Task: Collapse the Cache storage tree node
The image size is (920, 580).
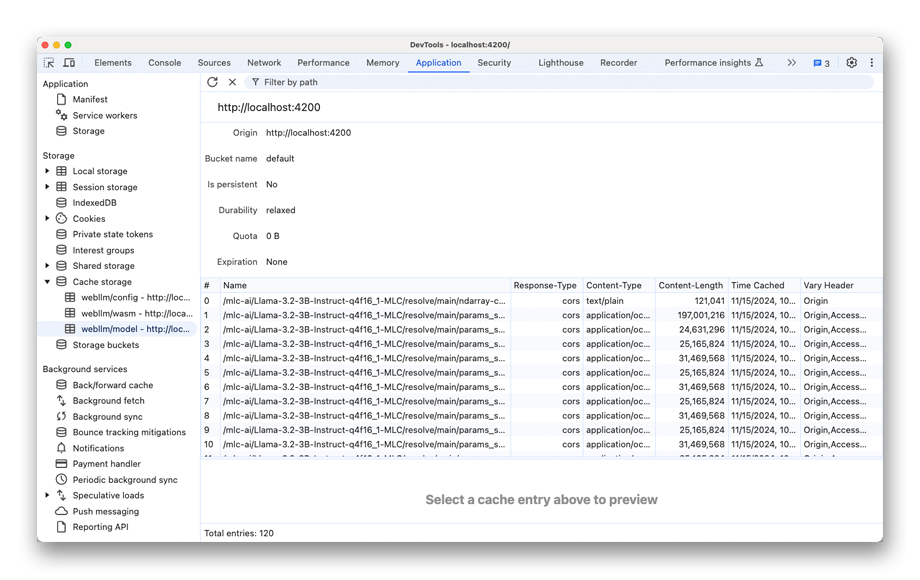Action: click(x=47, y=282)
